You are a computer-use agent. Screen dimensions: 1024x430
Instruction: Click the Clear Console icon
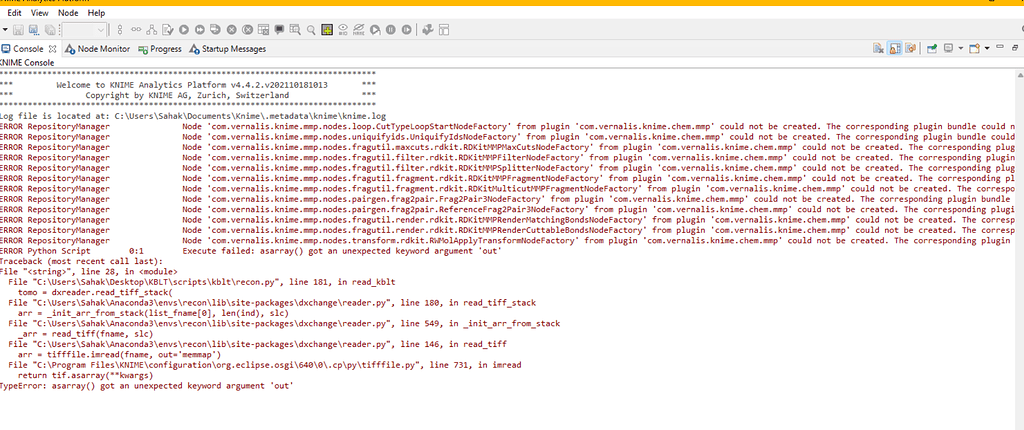point(878,48)
